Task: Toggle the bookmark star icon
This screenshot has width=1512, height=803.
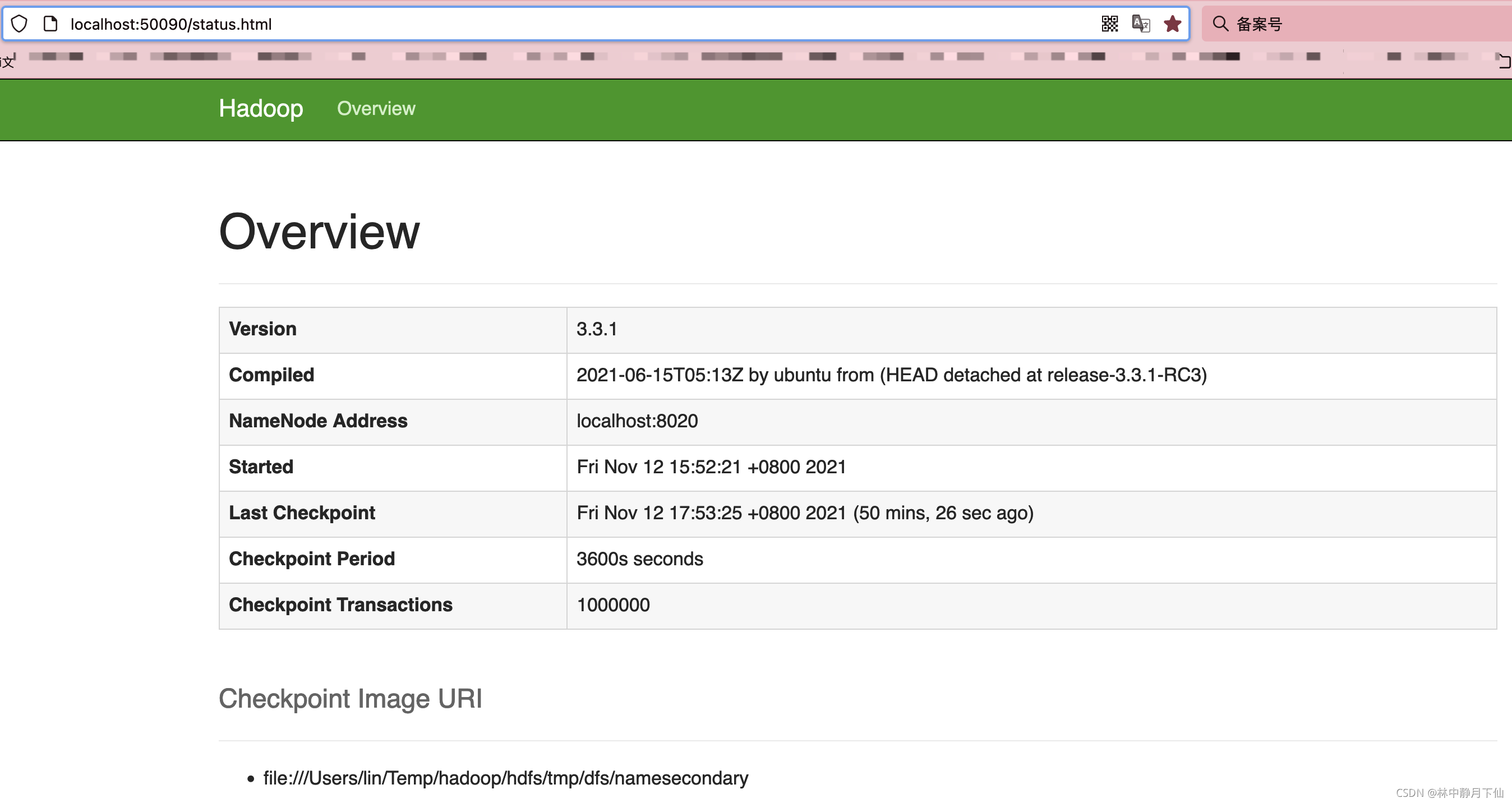Action: [x=1172, y=24]
